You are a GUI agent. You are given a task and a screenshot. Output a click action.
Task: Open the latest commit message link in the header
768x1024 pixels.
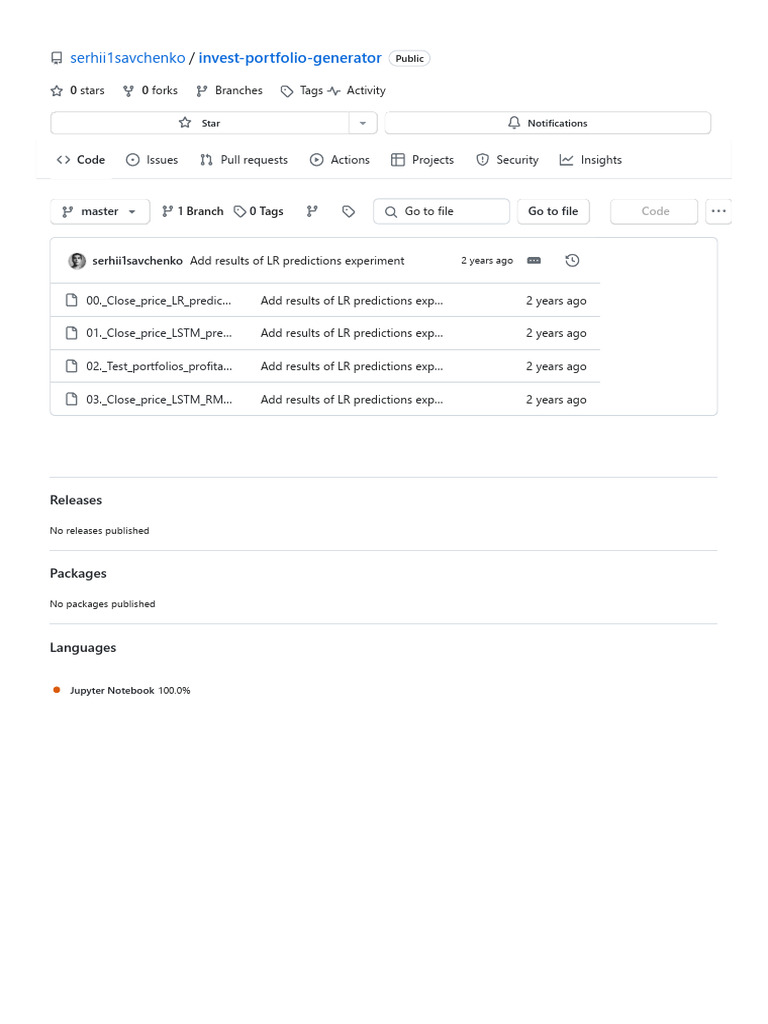pyautogui.click(x=297, y=261)
